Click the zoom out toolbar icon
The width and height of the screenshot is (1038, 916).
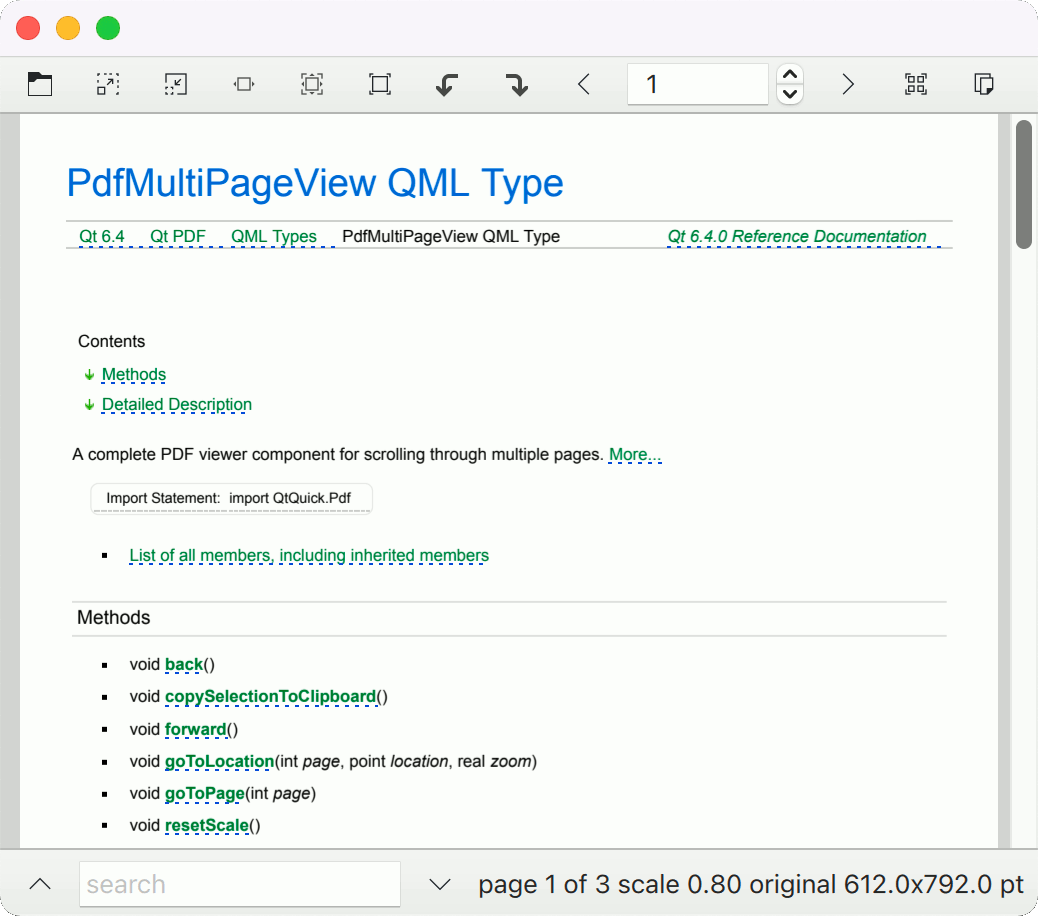coord(176,85)
